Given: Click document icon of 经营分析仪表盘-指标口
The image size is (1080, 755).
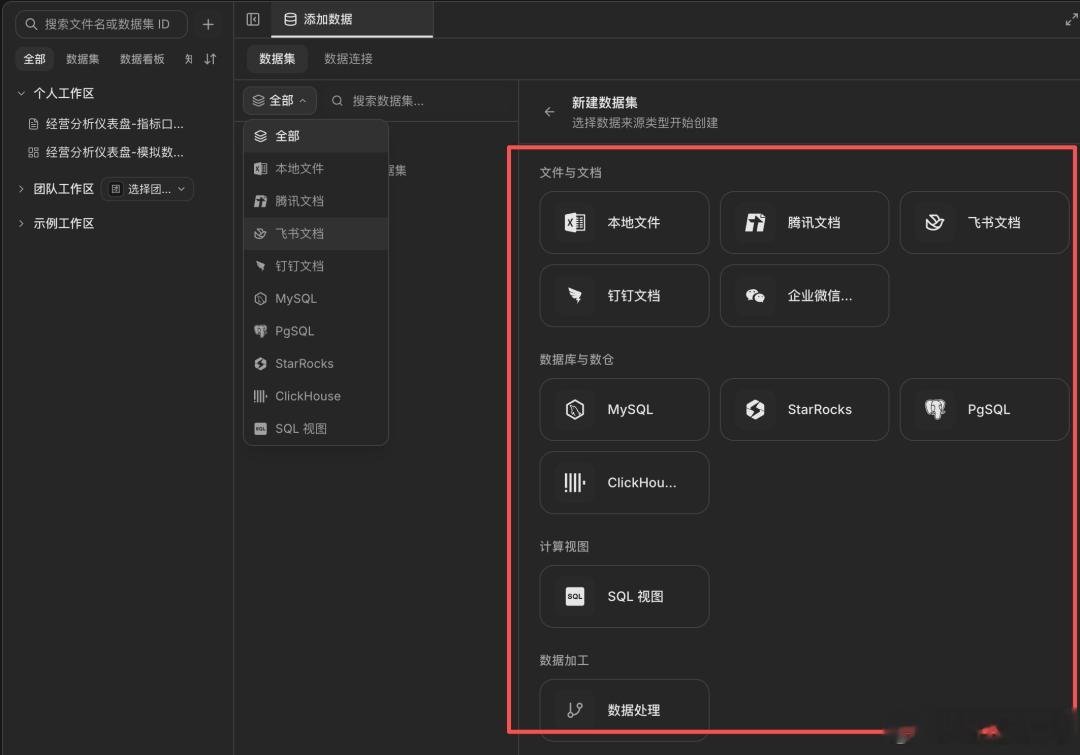Looking at the screenshot, I should [x=33, y=124].
